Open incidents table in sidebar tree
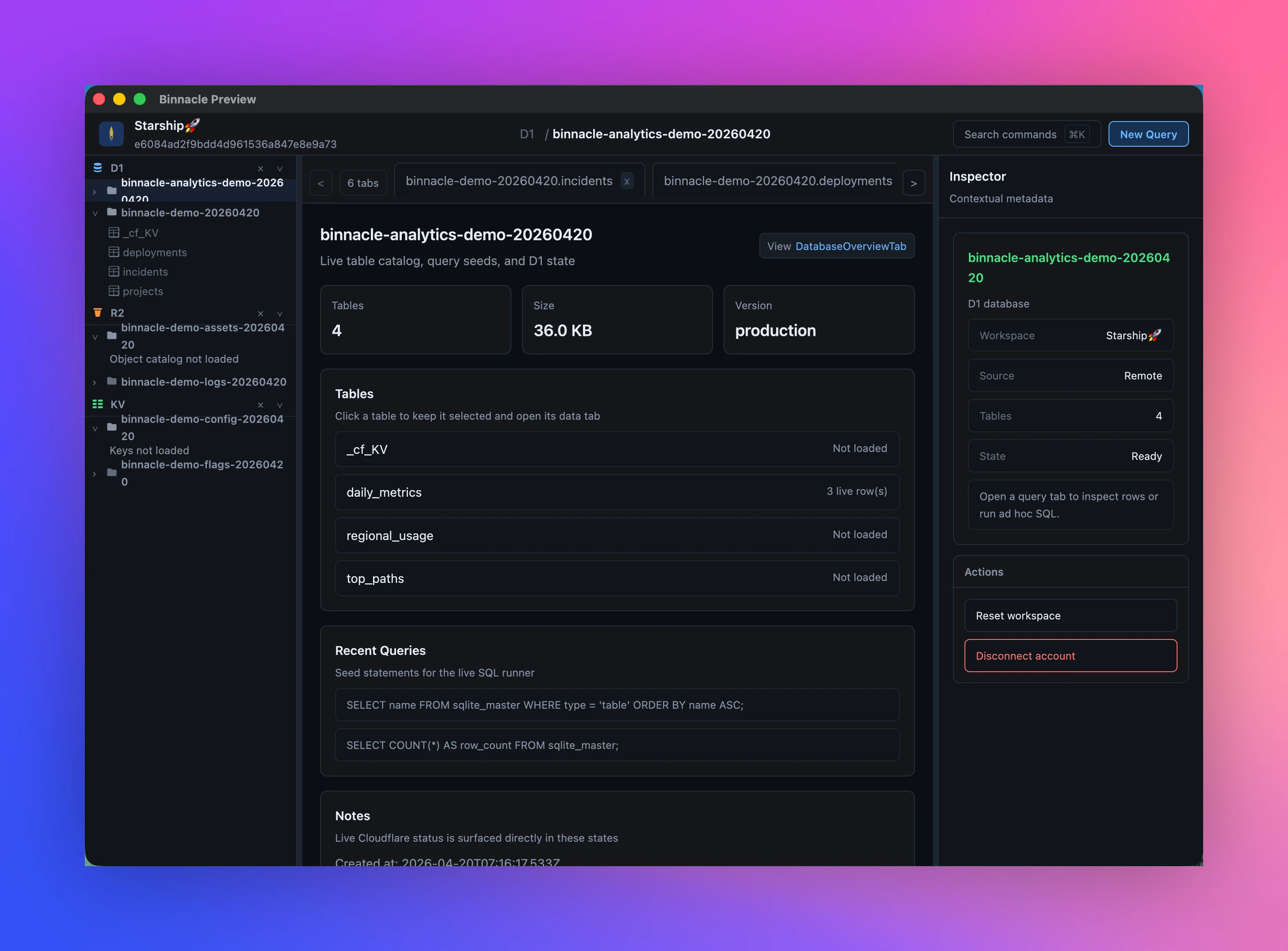1288x951 pixels. pos(145,272)
